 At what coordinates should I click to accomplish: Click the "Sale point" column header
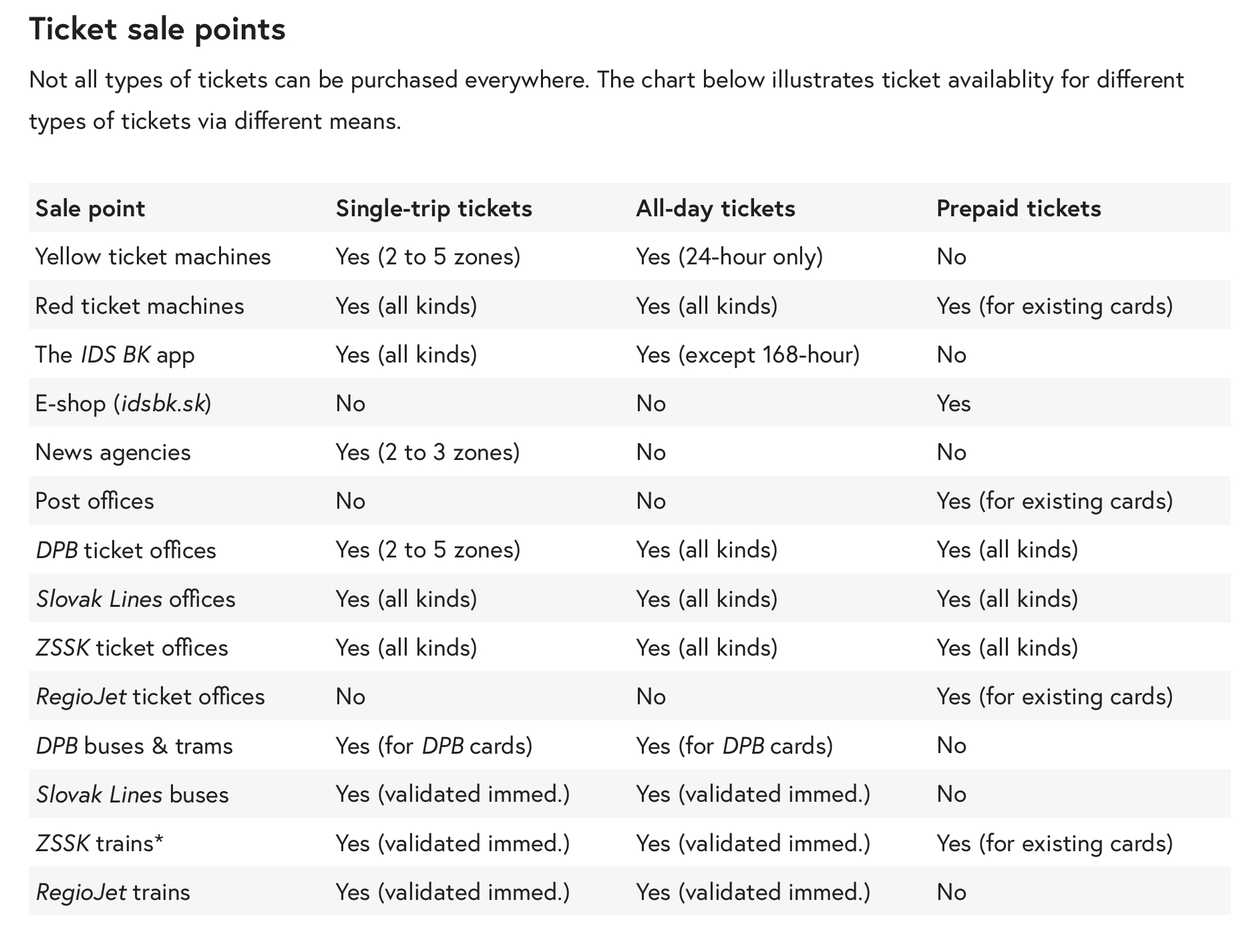(90, 208)
